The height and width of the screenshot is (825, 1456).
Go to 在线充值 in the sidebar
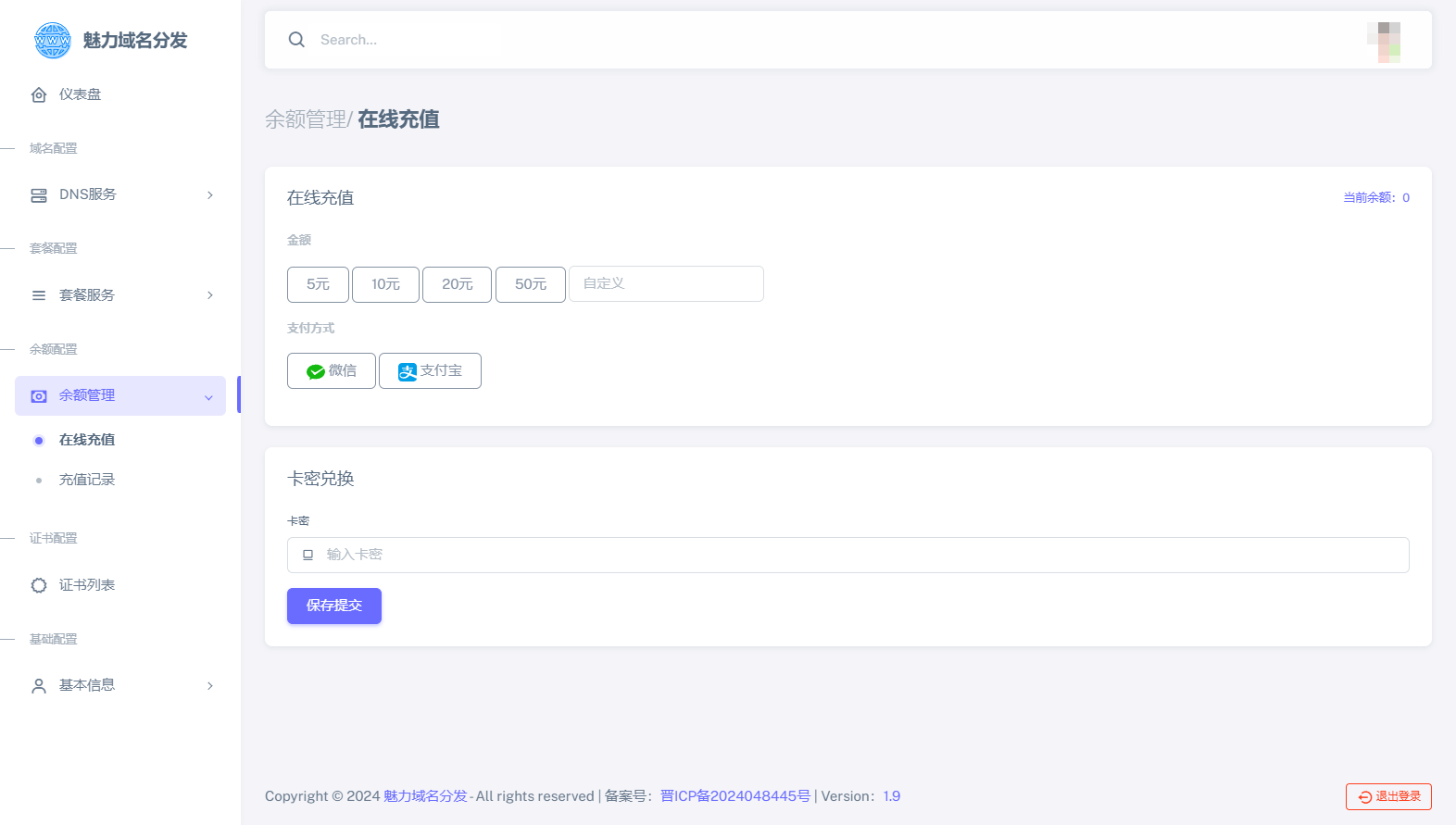(87, 440)
